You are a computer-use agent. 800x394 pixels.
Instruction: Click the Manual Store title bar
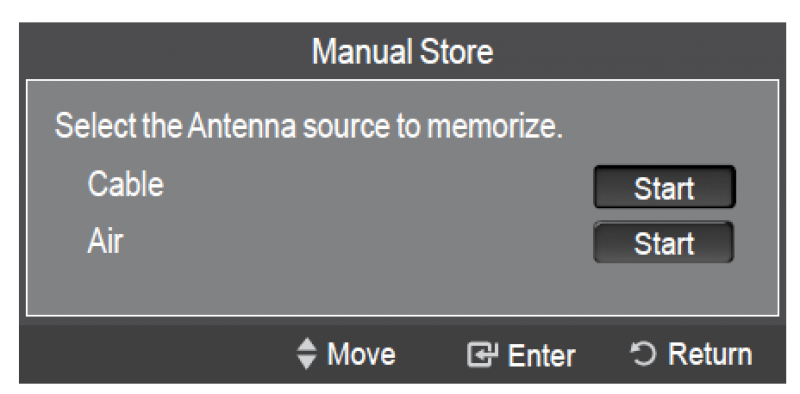(402, 51)
